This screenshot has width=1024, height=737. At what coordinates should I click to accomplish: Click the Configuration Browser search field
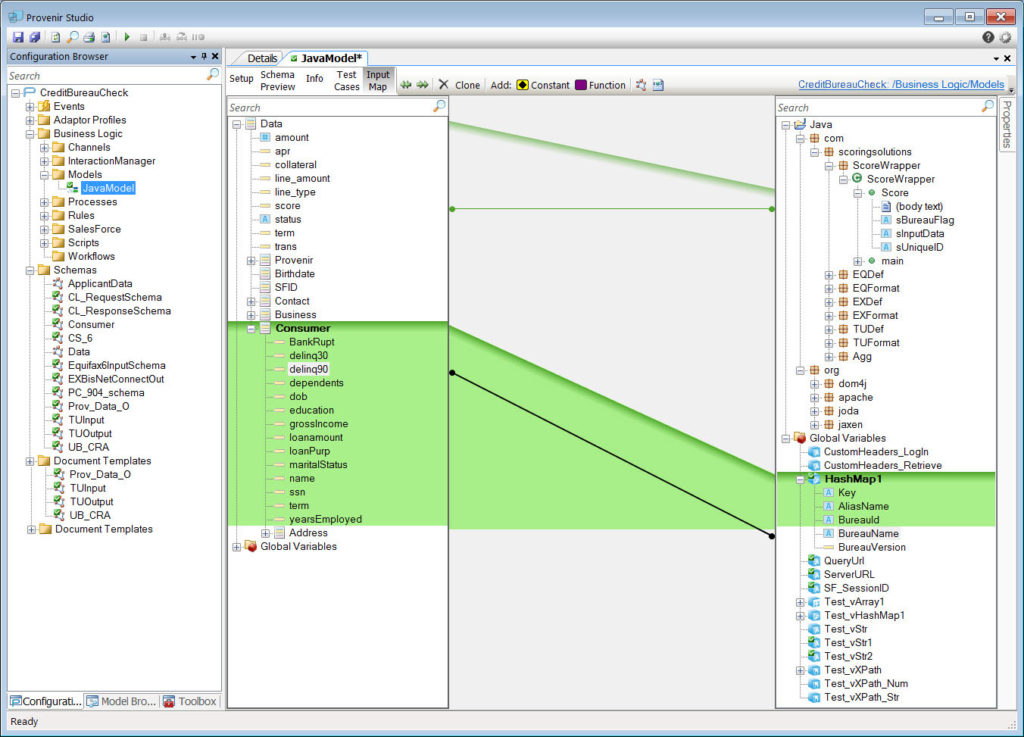tap(106, 76)
